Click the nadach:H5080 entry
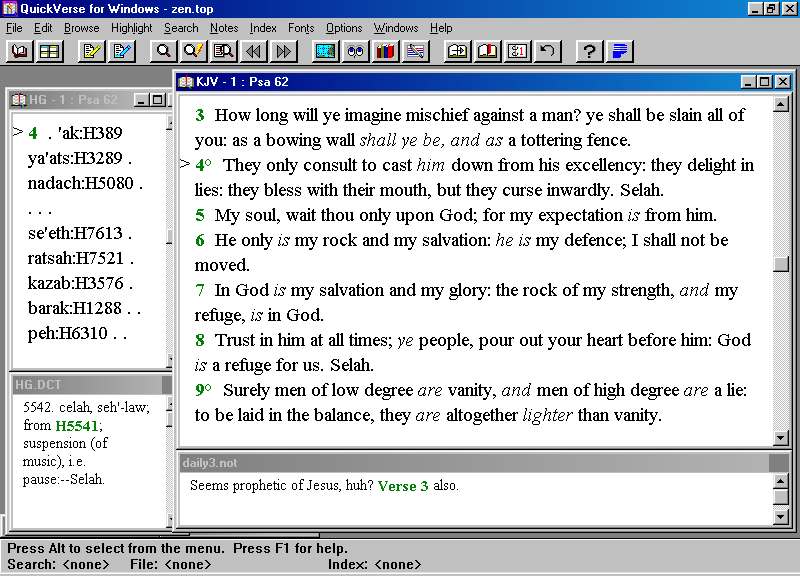800x576 pixels. pyautogui.click(x=81, y=183)
